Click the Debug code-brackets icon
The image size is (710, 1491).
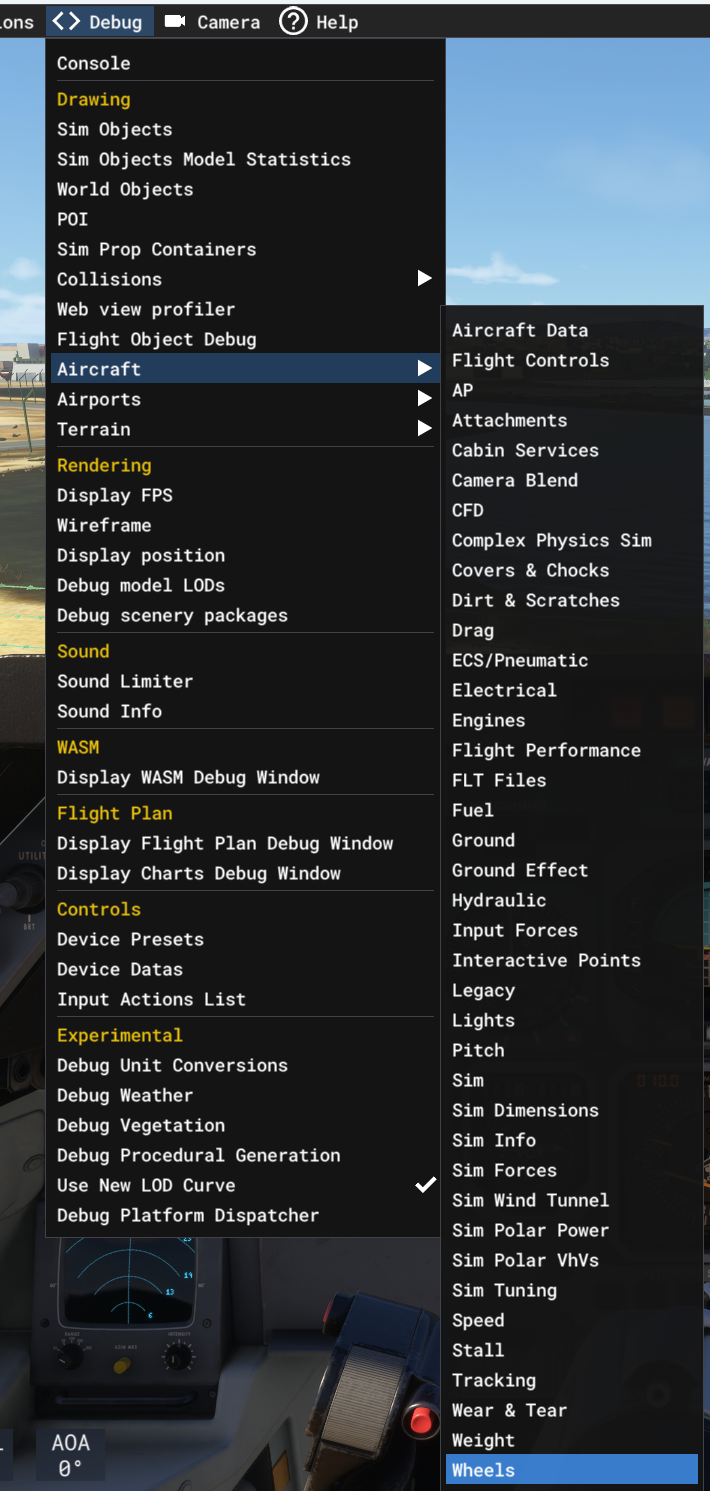66,22
